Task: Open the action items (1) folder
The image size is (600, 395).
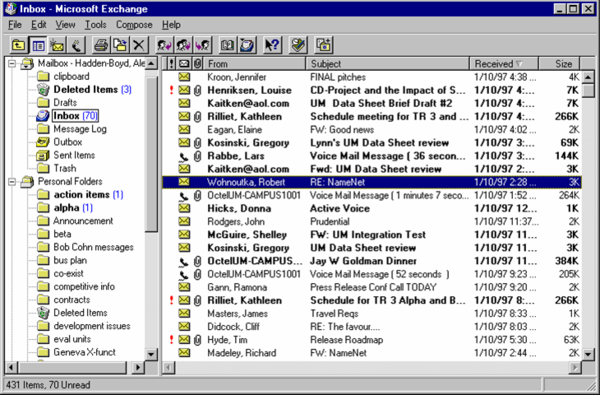Action: pos(88,195)
